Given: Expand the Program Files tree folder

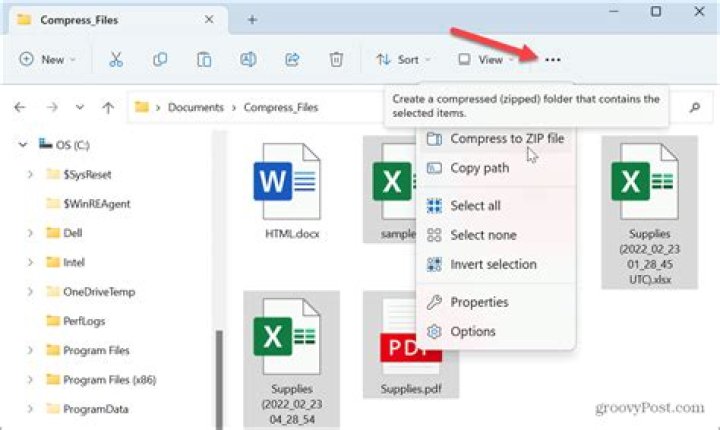Looking at the screenshot, I should (x=32, y=351).
